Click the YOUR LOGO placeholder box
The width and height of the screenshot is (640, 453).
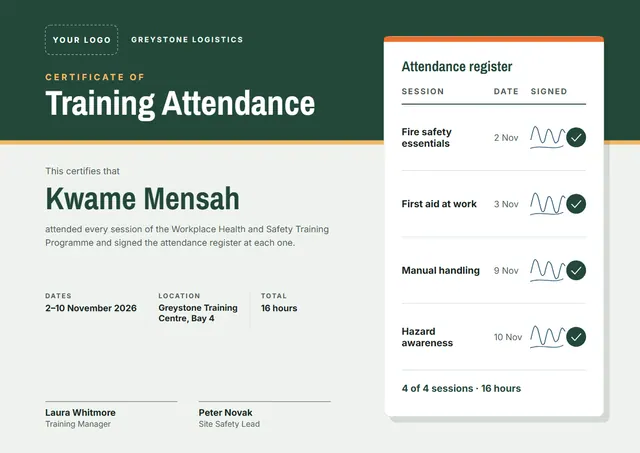[x=82, y=40]
